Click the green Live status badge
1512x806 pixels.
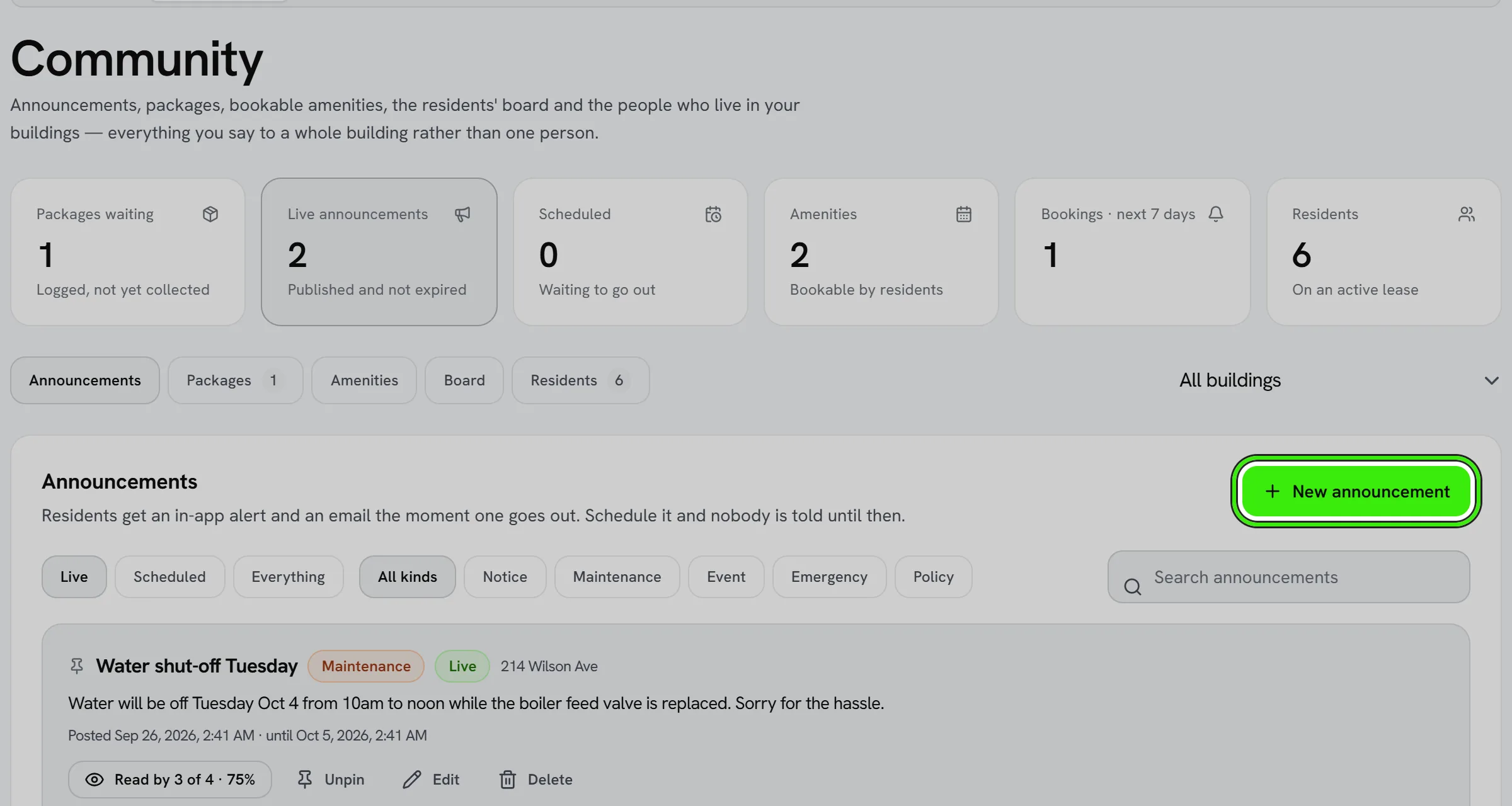coord(462,666)
